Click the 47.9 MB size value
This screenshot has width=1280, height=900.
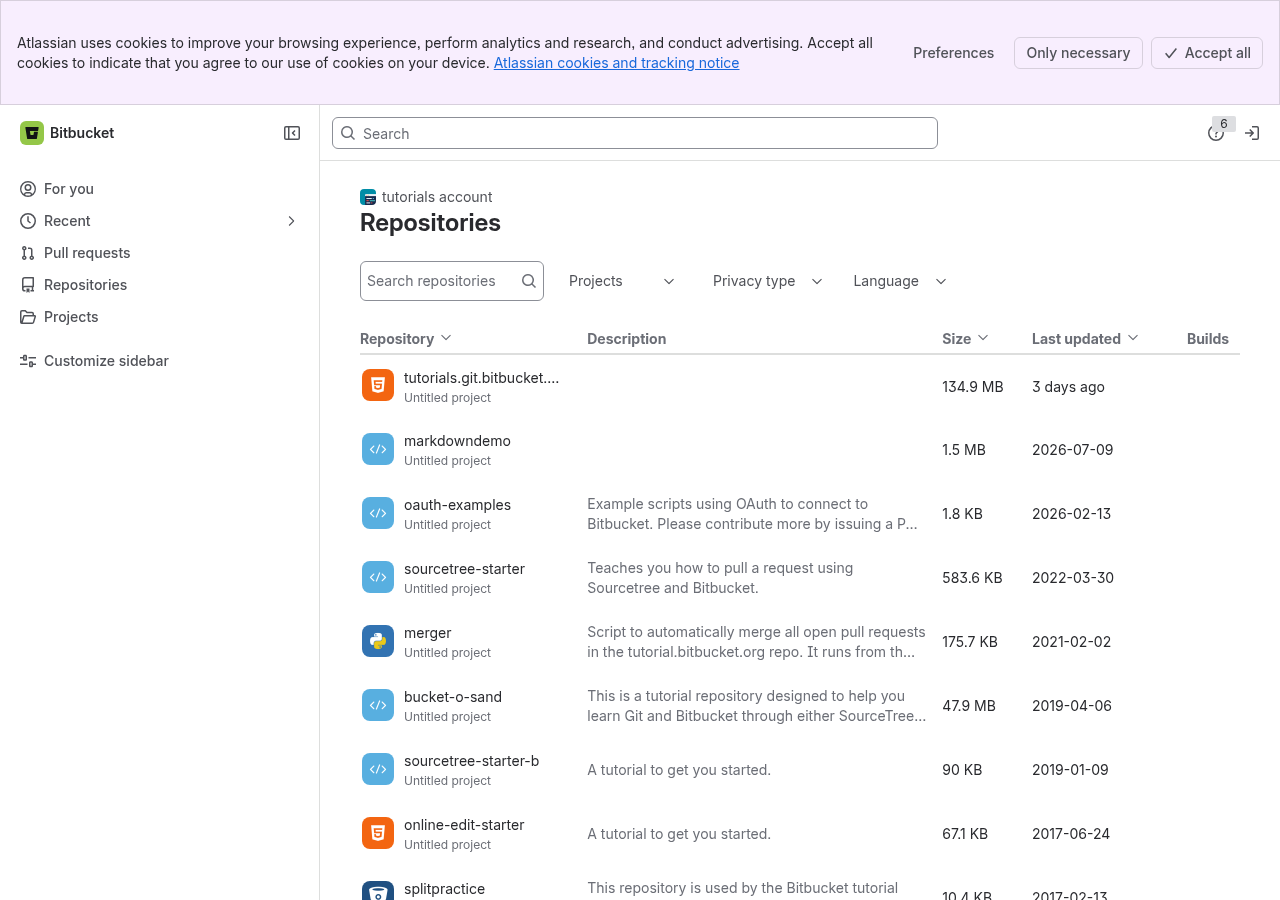[x=969, y=706]
